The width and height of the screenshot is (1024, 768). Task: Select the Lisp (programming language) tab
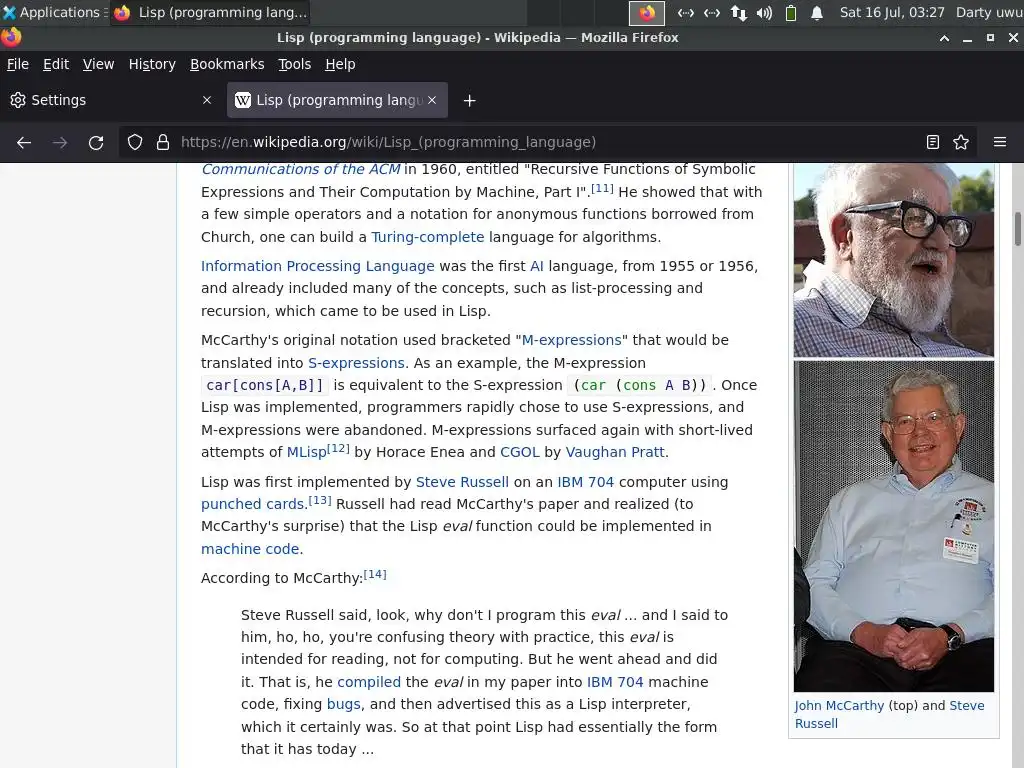click(x=337, y=100)
